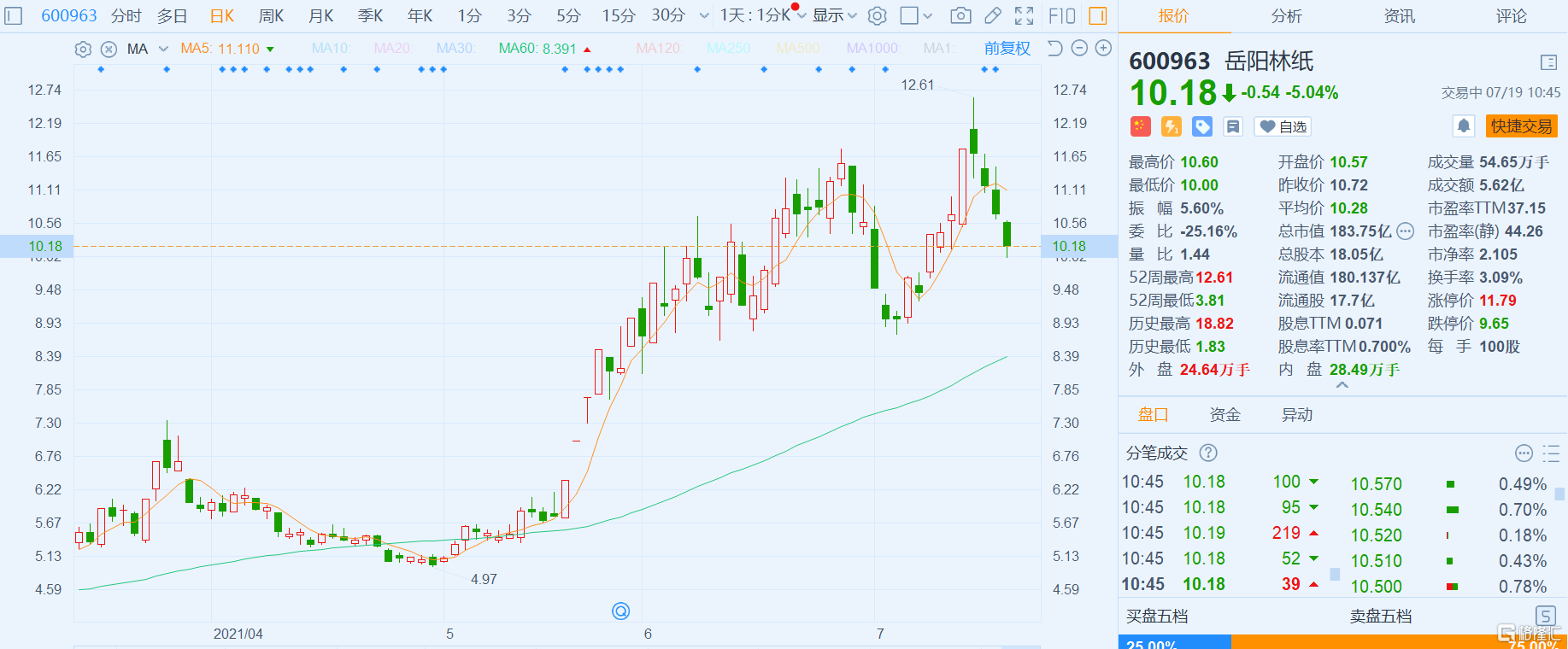Open the price alert bell
Viewport: 1568px width, 649px height.
pyautogui.click(x=1463, y=126)
